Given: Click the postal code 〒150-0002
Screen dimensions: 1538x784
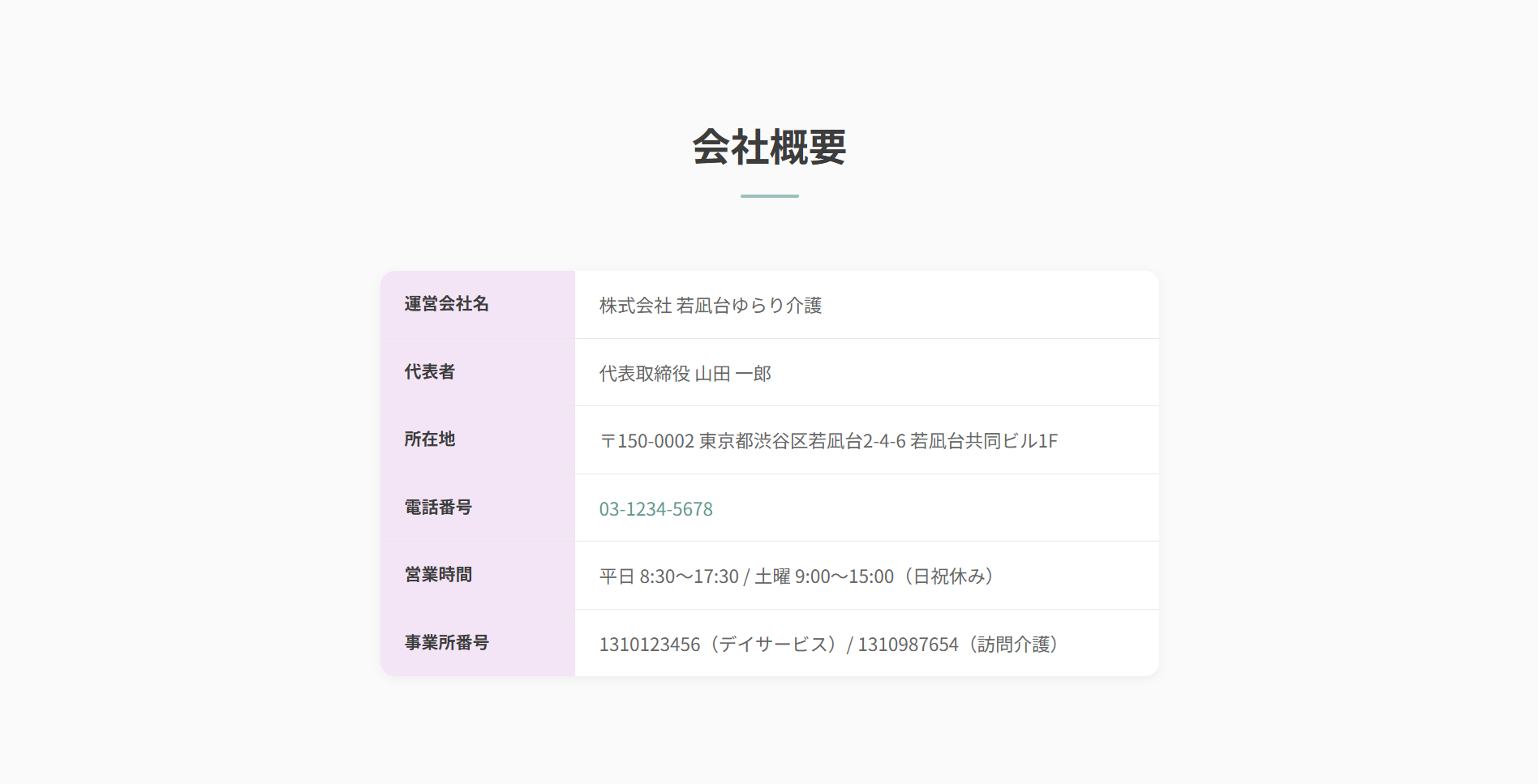Looking at the screenshot, I should click(x=647, y=441).
